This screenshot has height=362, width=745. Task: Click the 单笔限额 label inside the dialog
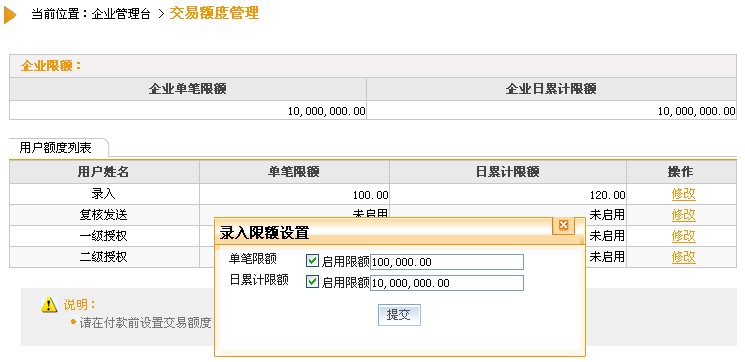click(253, 259)
